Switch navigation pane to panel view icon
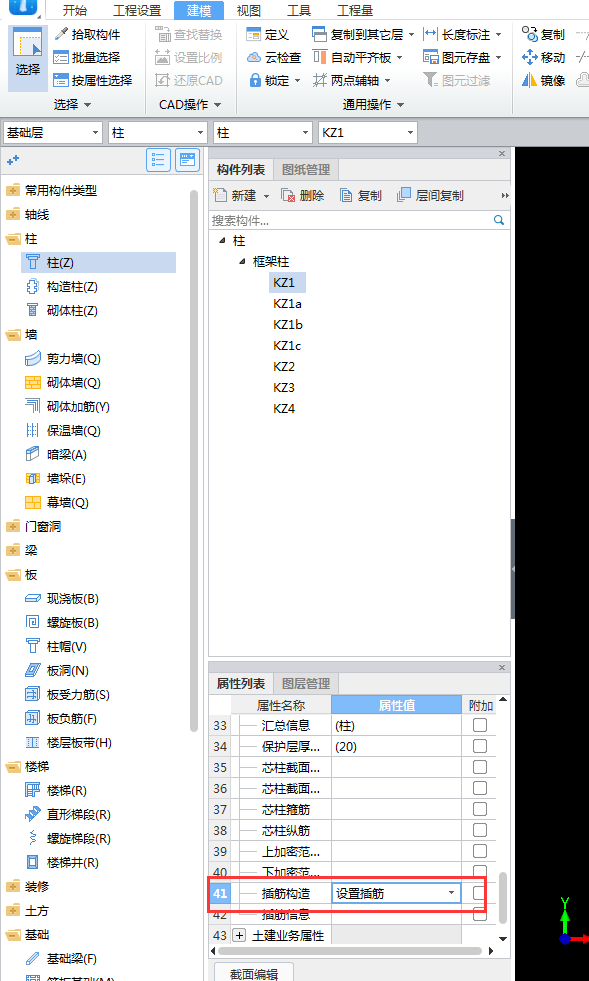Image resolution: width=589 pixels, height=981 pixels. [x=188, y=160]
